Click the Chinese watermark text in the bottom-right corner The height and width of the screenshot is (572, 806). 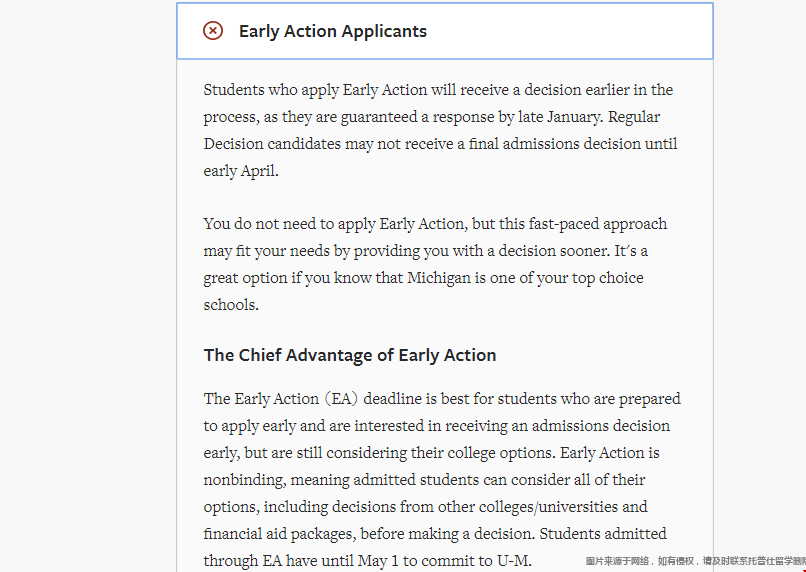coord(695,562)
